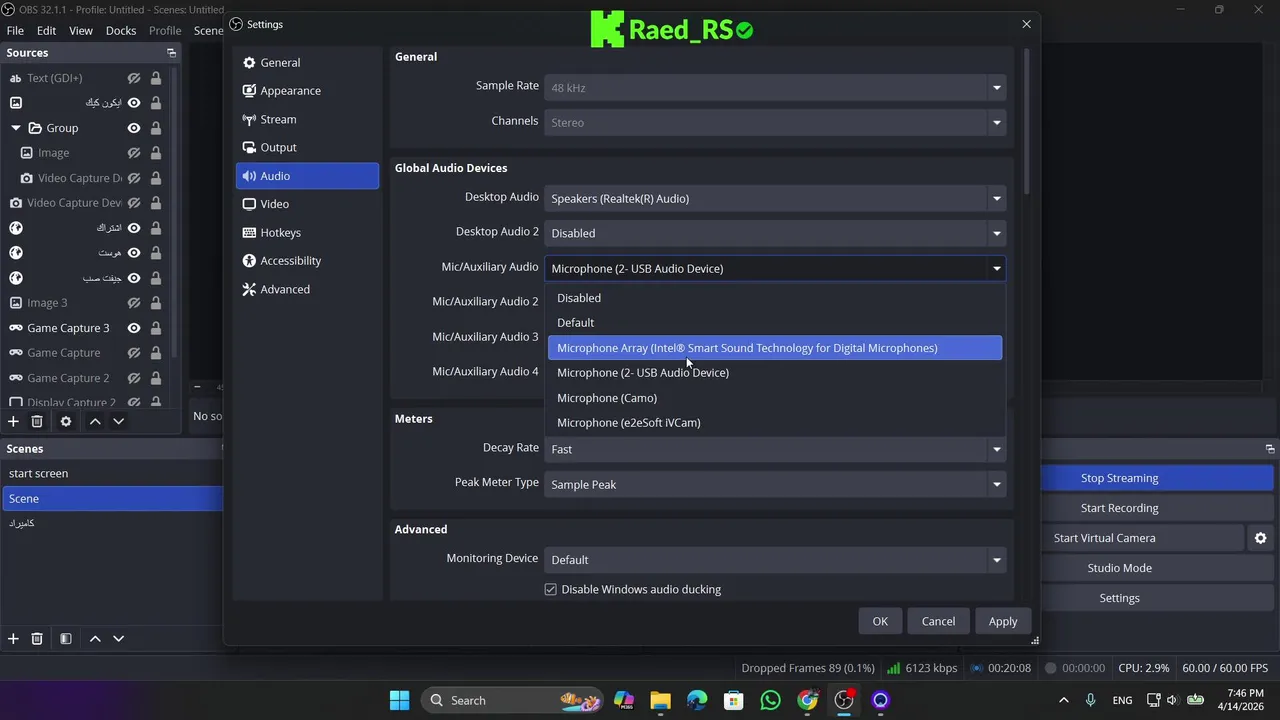Hide the Group source with its eye icon
The width and height of the screenshot is (1280, 720).
click(x=134, y=128)
